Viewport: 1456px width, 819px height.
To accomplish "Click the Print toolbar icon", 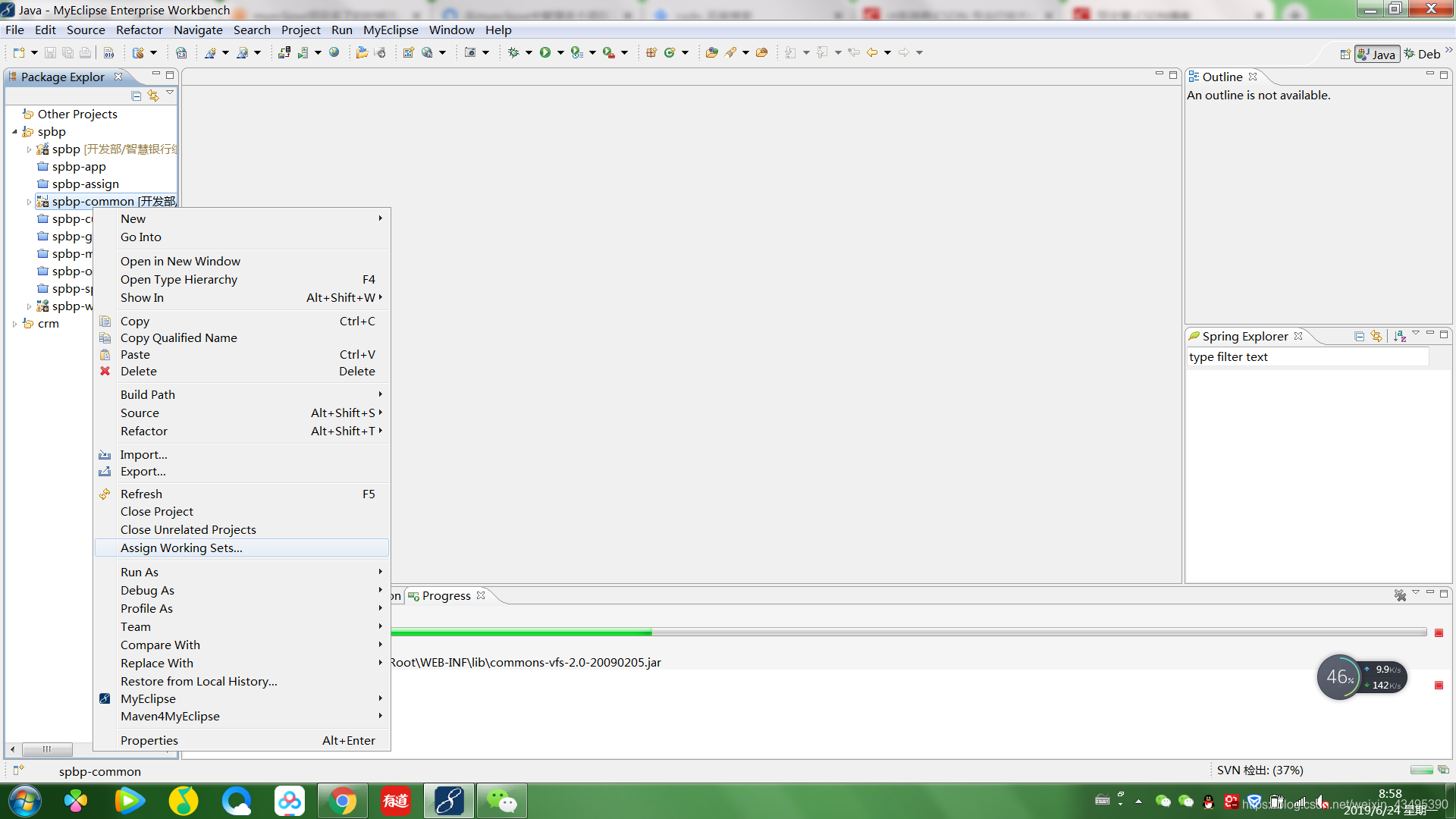I will coord(85,52).
